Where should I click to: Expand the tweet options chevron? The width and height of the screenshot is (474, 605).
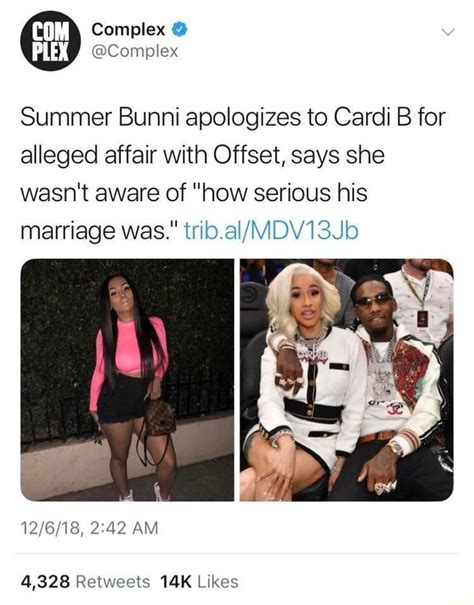(448, 32)
